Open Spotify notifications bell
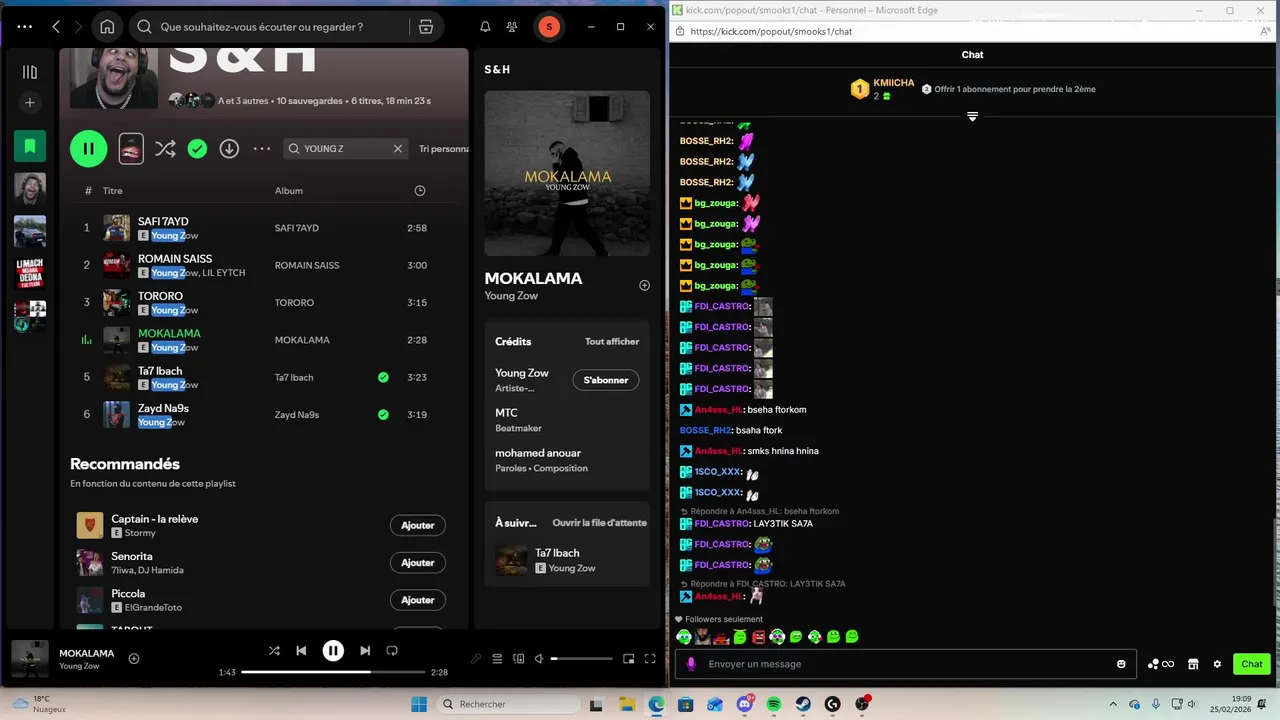This screenshot has width=1280, height=720. [x=485, y=27]
